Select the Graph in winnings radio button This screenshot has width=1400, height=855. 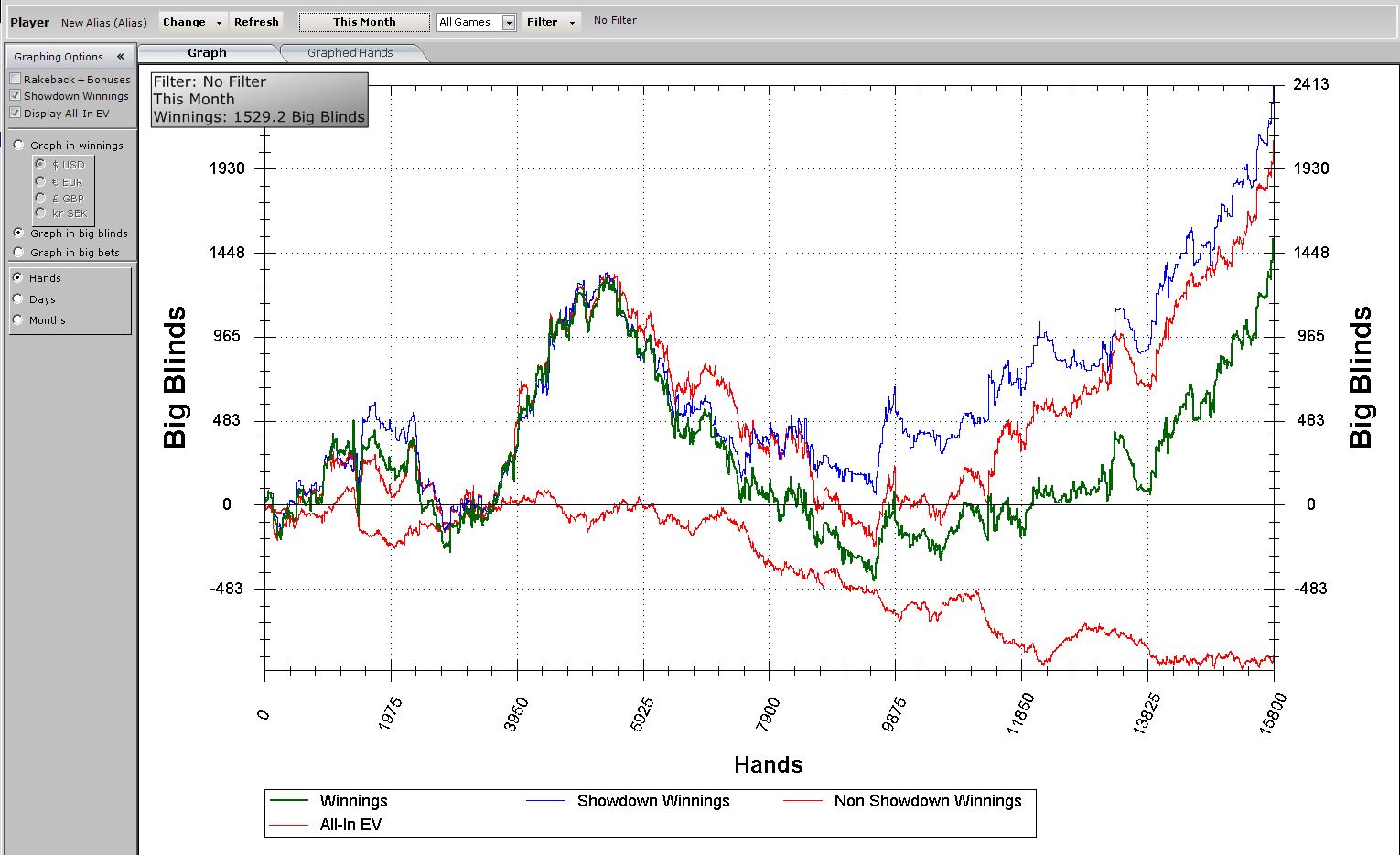coord(18,146)
